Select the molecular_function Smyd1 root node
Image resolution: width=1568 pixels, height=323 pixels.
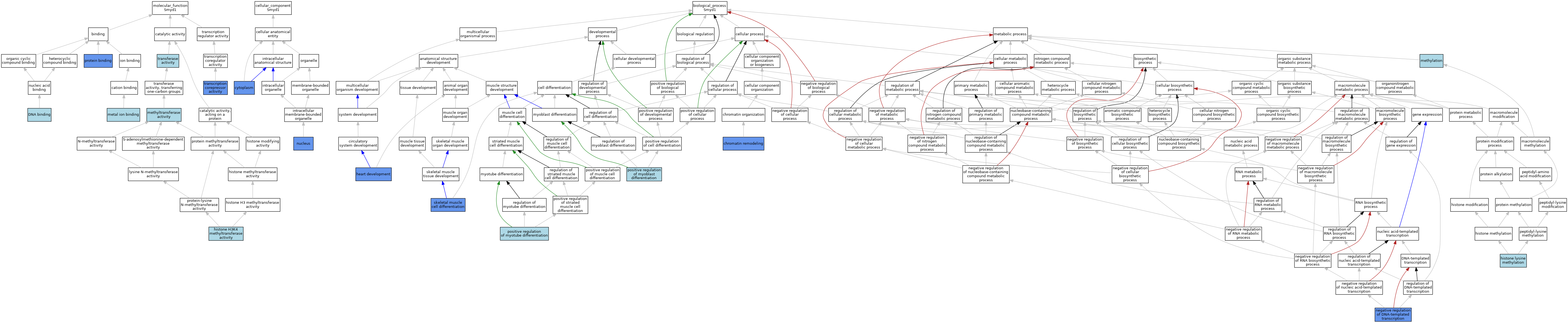pos(170,7)
